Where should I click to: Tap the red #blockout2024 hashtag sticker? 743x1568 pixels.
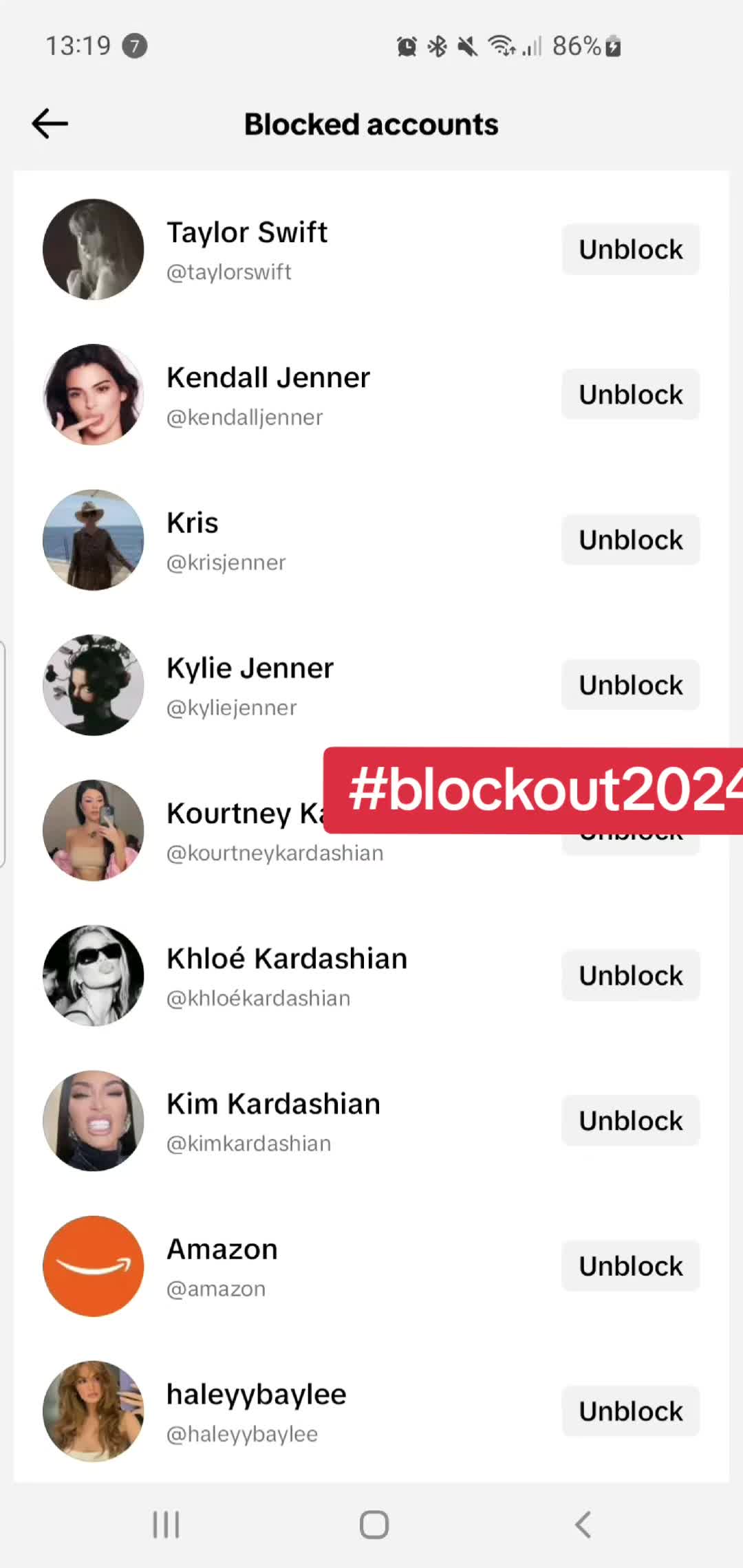point(533,791)
